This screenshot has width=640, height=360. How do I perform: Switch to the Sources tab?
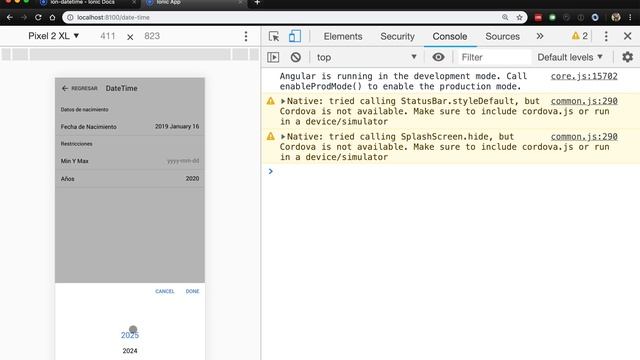click(502, 36)
